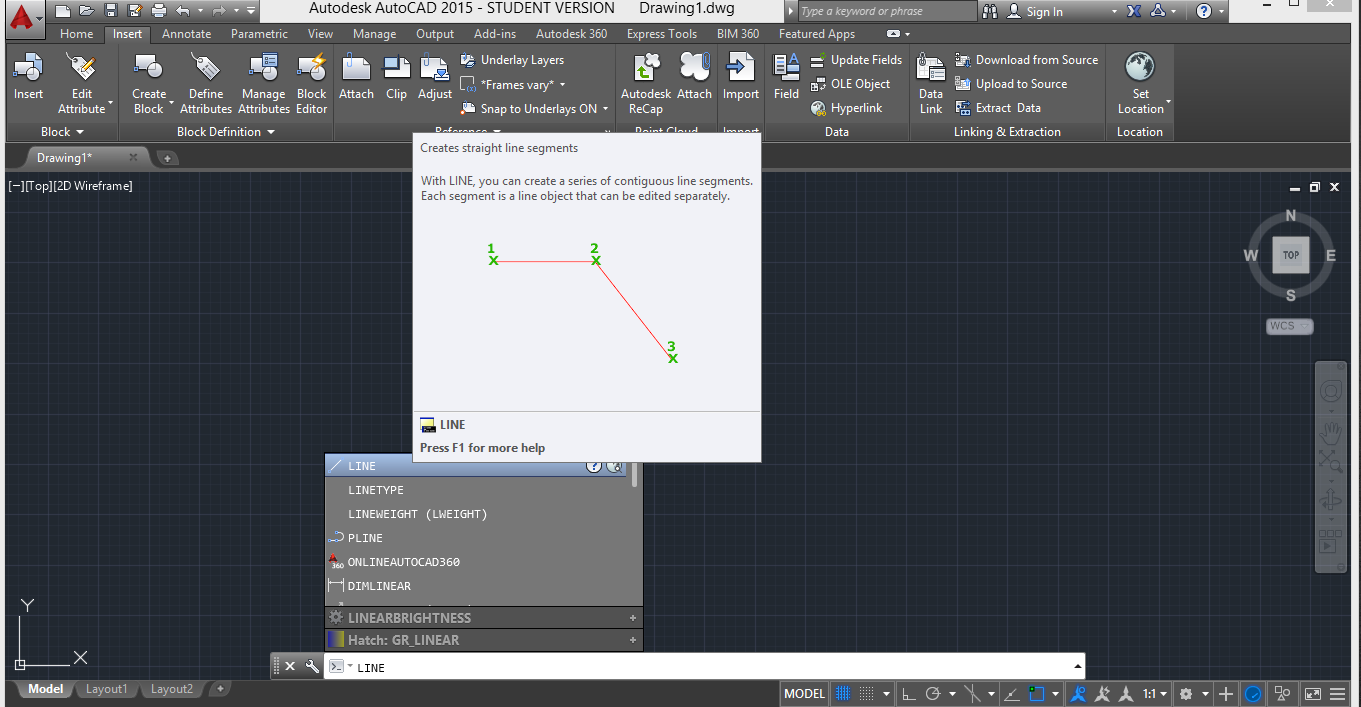
Task: Click the Adjust underlay icon
Action: tap(435, 69)
